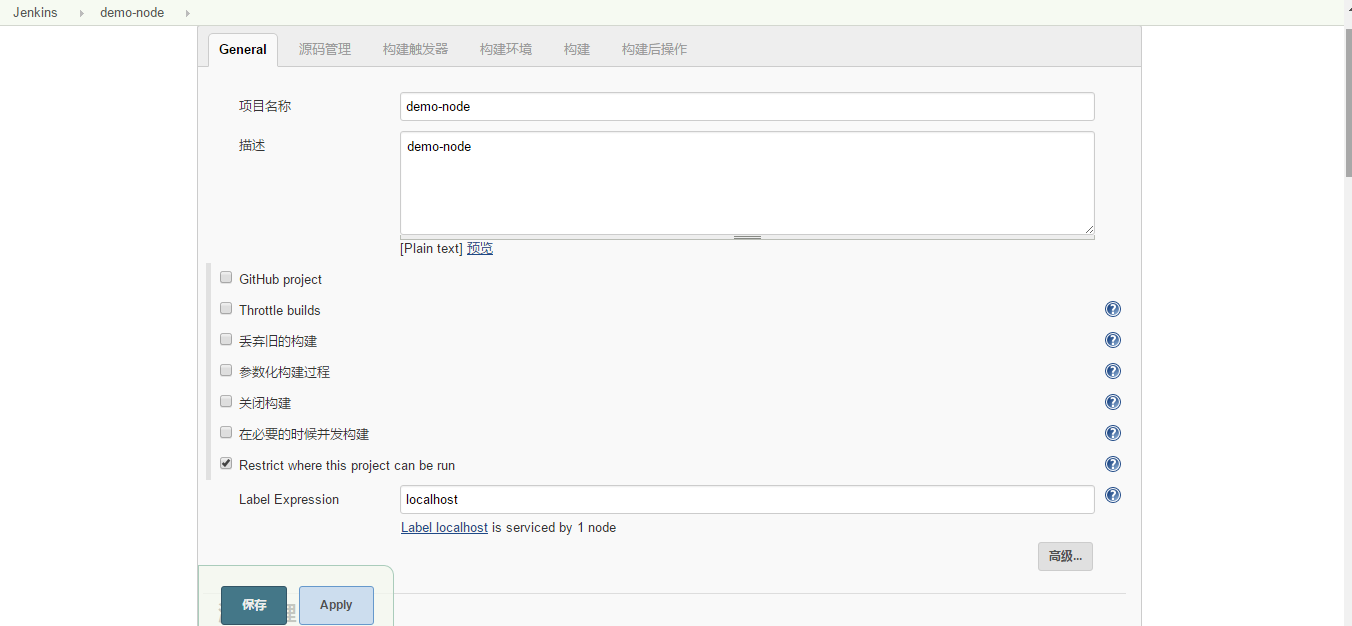Image resolution: width=1352 pixels, height=626 pixels.
Task: Grab the description textarea resize handle
Action: coord(747,237)
